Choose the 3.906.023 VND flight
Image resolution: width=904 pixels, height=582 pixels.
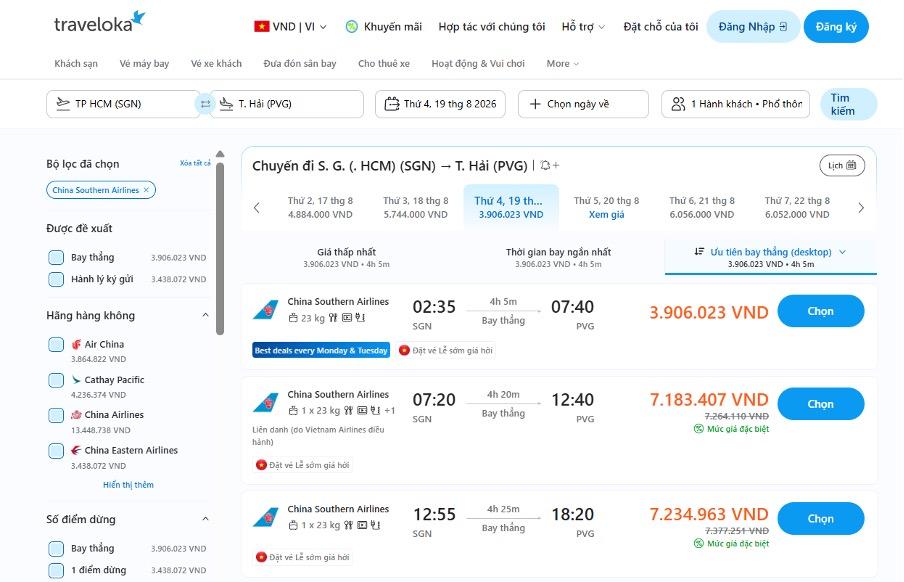point(820,311)
